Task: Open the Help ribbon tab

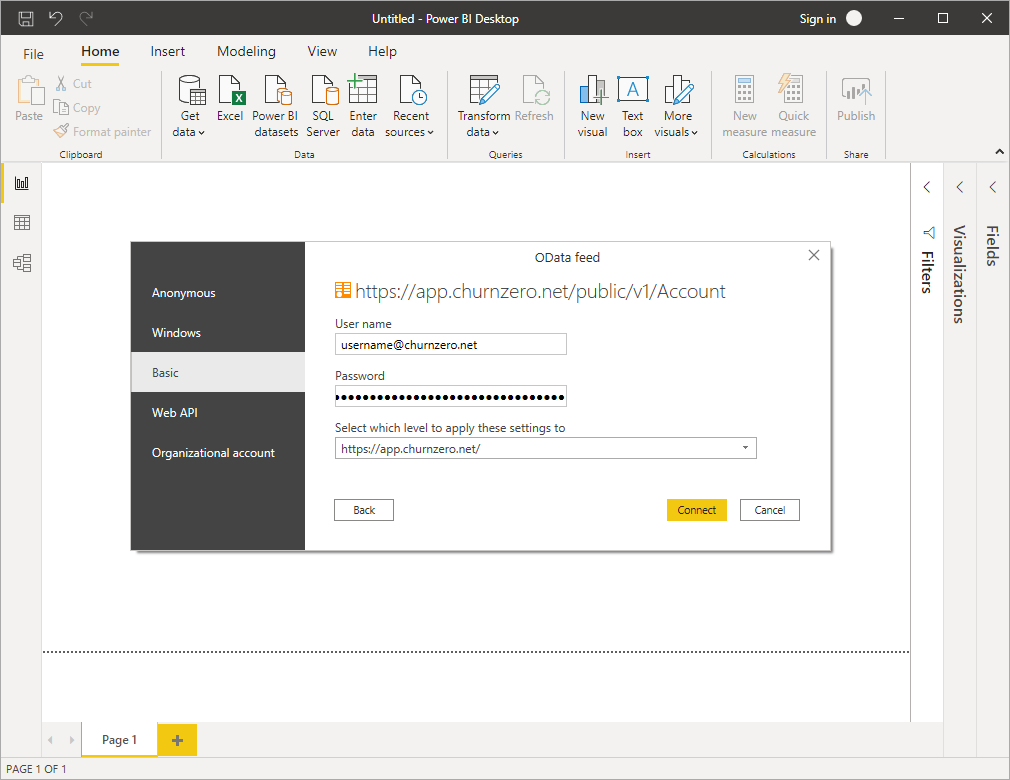Action: click(x=382, y=52)
